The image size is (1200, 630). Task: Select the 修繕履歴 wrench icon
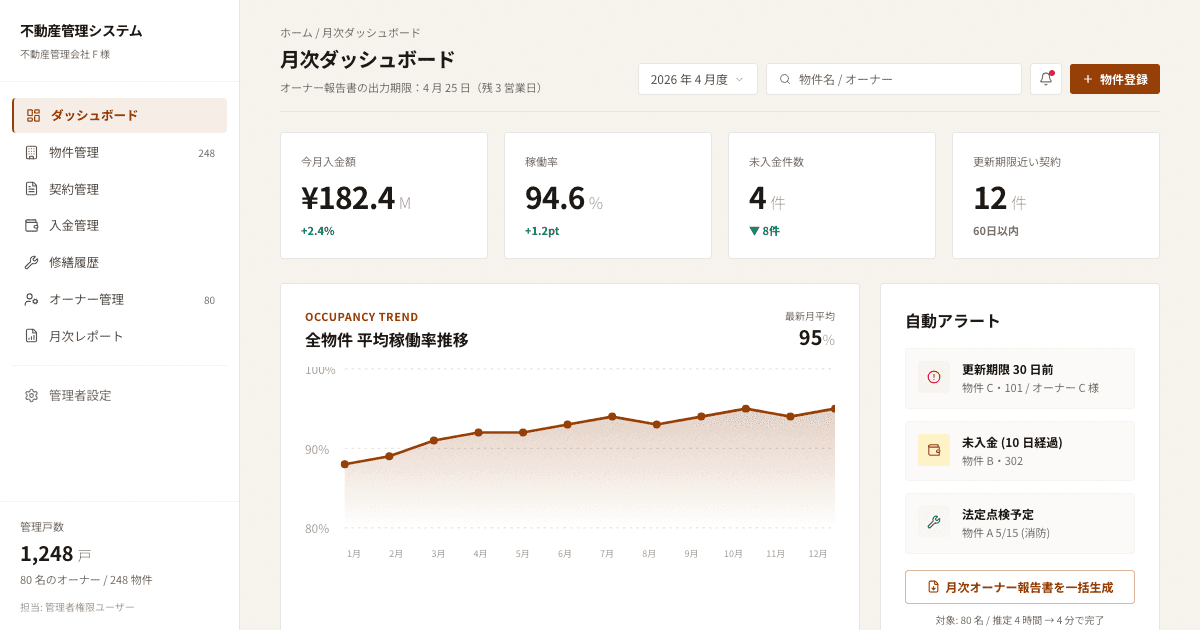30,262
